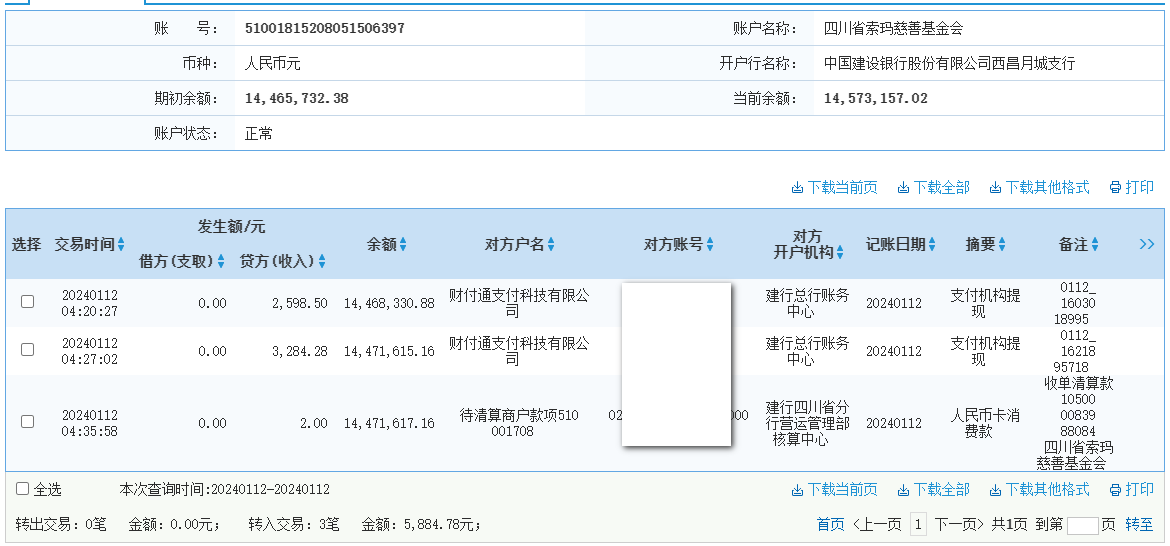Sort by 交易时间 column arrows
Viewport: 1170px width, 546px height.
point(121,245)
